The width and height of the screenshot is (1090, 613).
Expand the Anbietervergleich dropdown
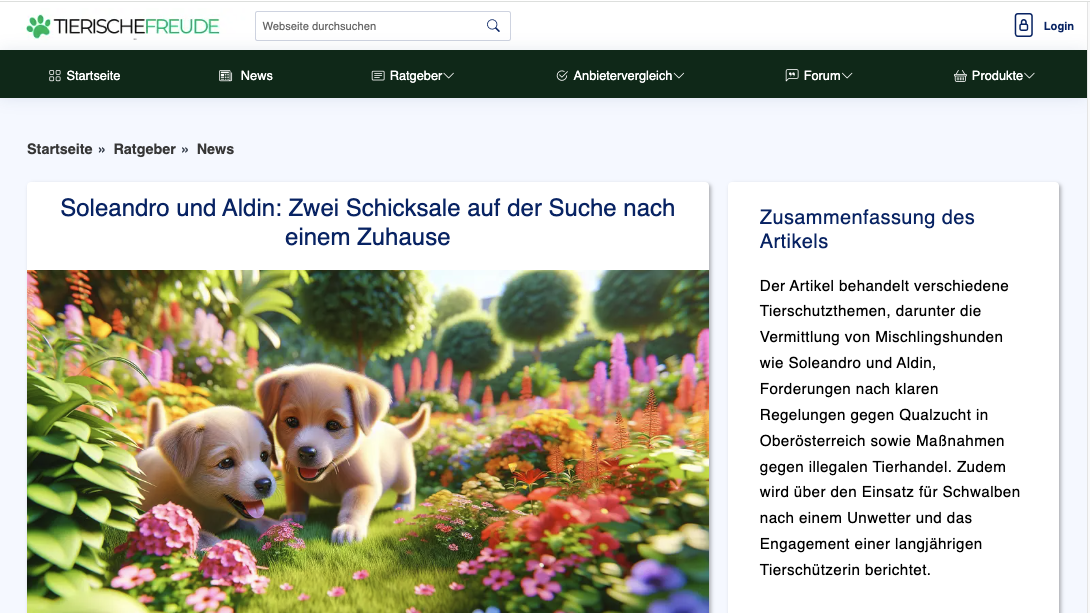(x=679, y=74)
